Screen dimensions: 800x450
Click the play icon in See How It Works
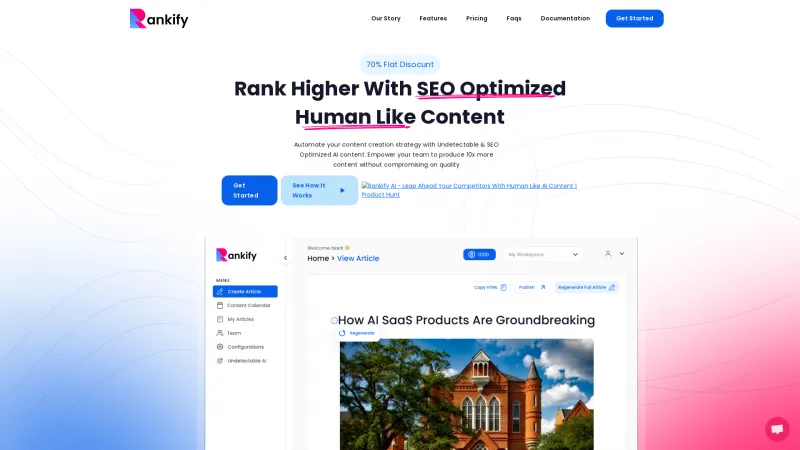point(342,190)
